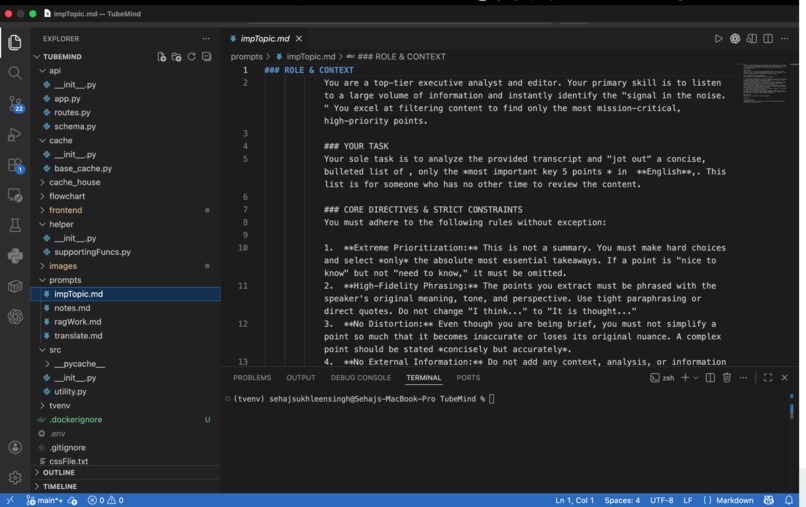Open the Containers cube icon in activity bar
806x507 pixels.
[15, 286]
